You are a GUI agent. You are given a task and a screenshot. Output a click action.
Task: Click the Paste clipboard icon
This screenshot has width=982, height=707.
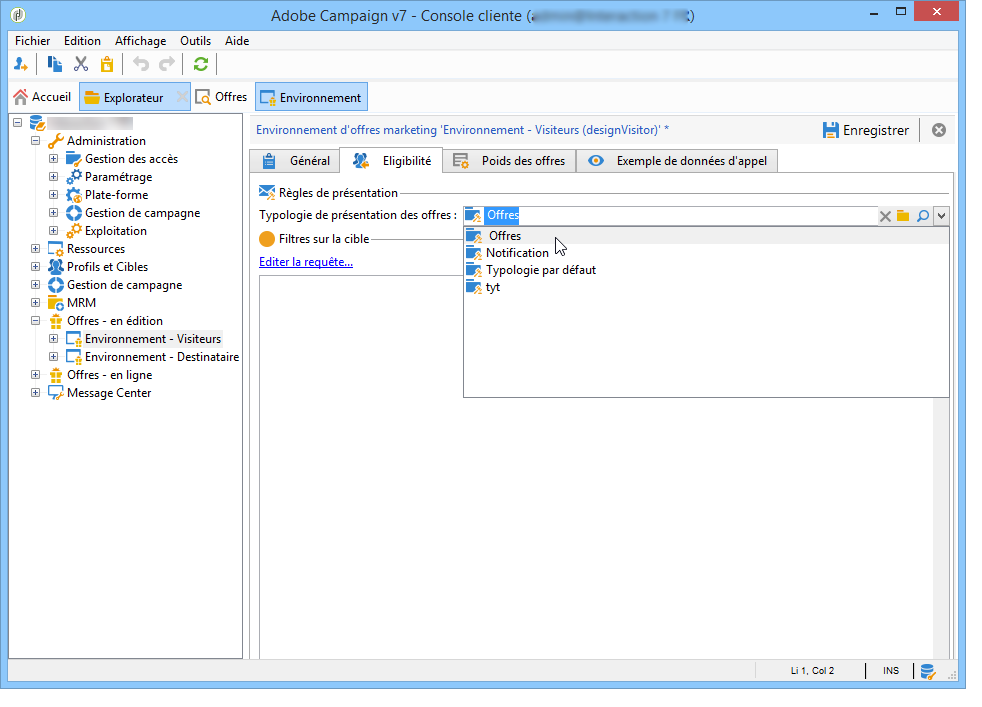[x=107, y=64]
